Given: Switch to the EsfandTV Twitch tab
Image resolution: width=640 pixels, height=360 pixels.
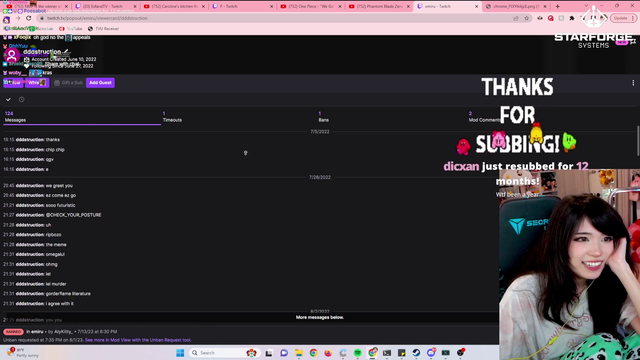Looking at the screenshot, I should coord(107,7).
